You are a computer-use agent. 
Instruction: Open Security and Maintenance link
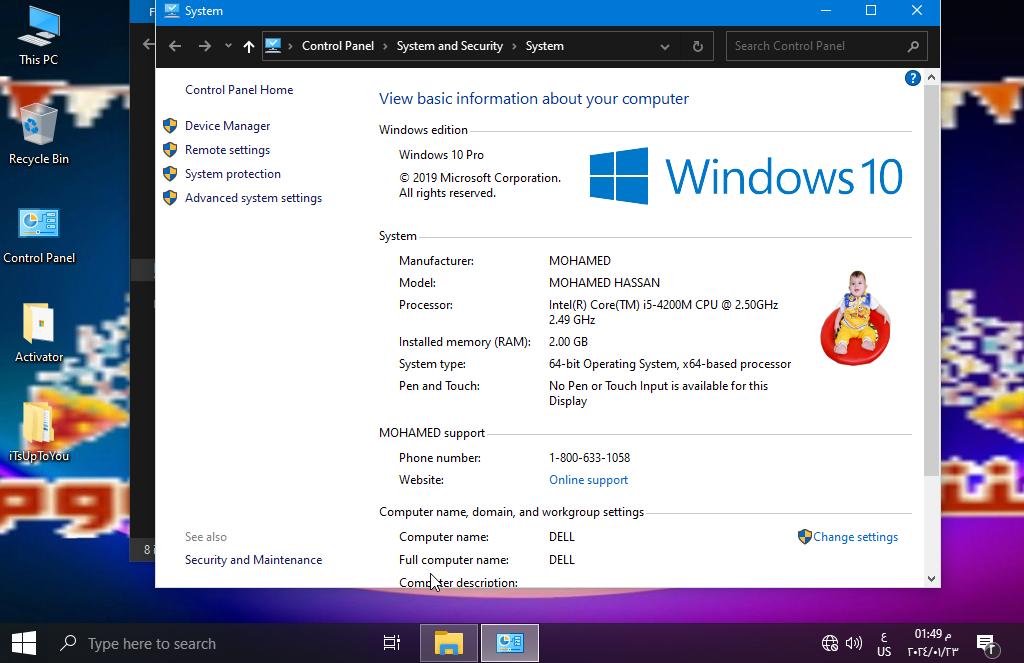tap(253, 560)
